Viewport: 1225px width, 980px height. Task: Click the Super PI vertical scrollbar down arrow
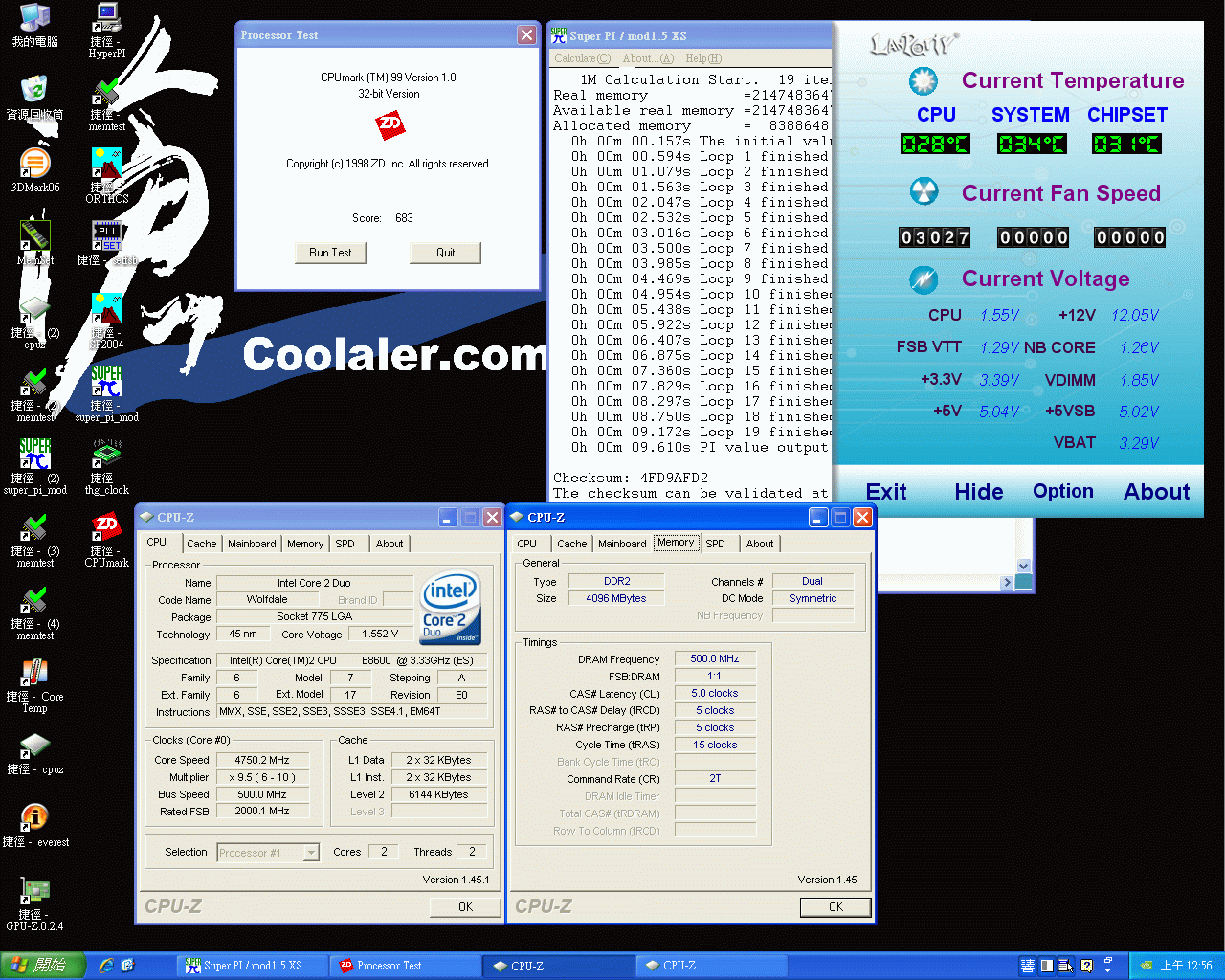(1023, 566)
